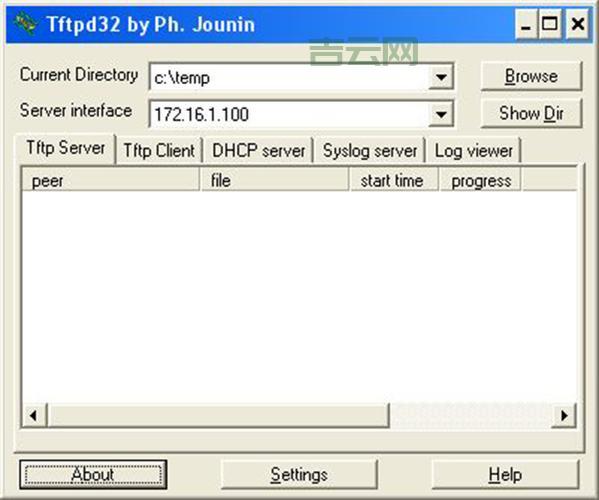Viewport: 599px width, 500px height.
Task: Click the horizontal scrollbar right arrow
Action: click(563, 415)
